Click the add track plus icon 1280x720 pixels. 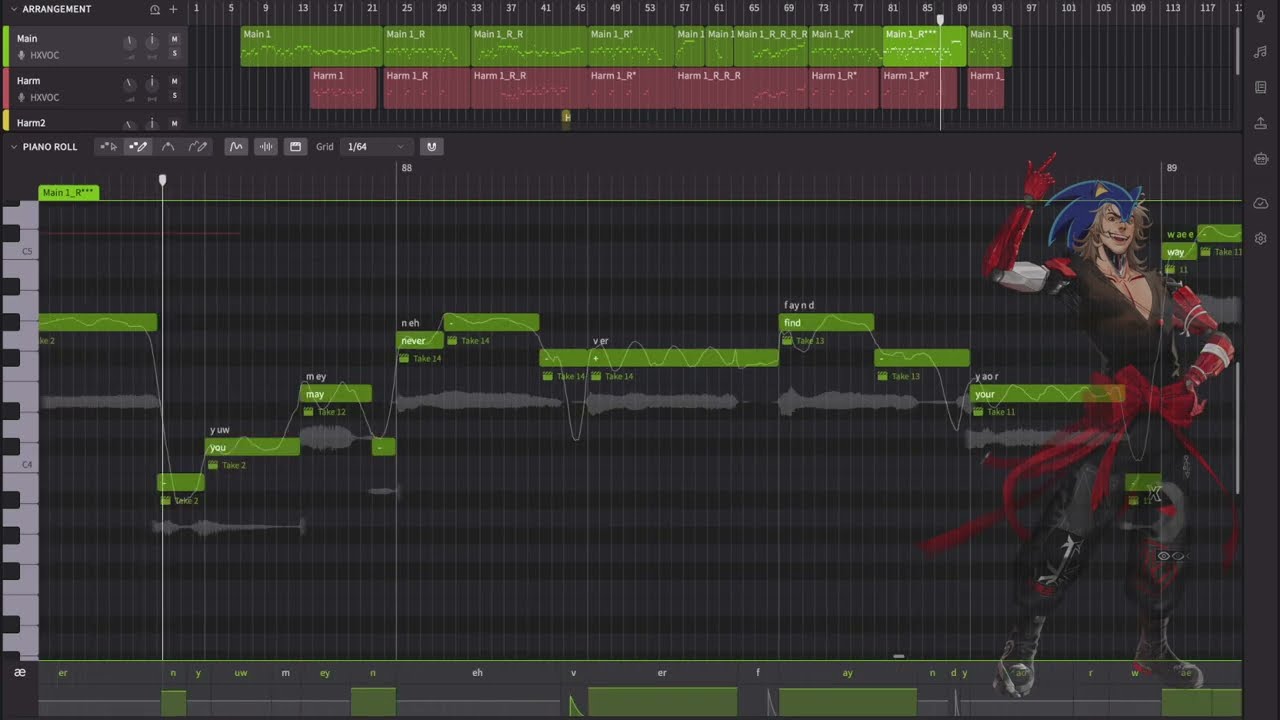tap(173, 9)
